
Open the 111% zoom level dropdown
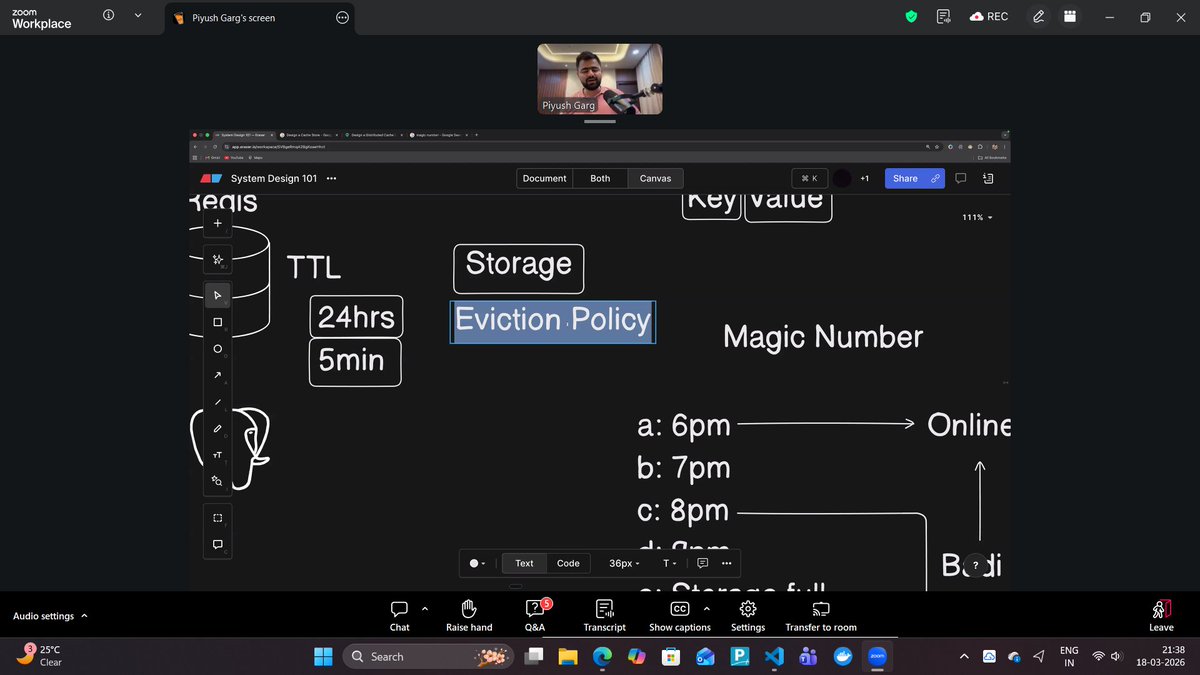pos(977,217)
